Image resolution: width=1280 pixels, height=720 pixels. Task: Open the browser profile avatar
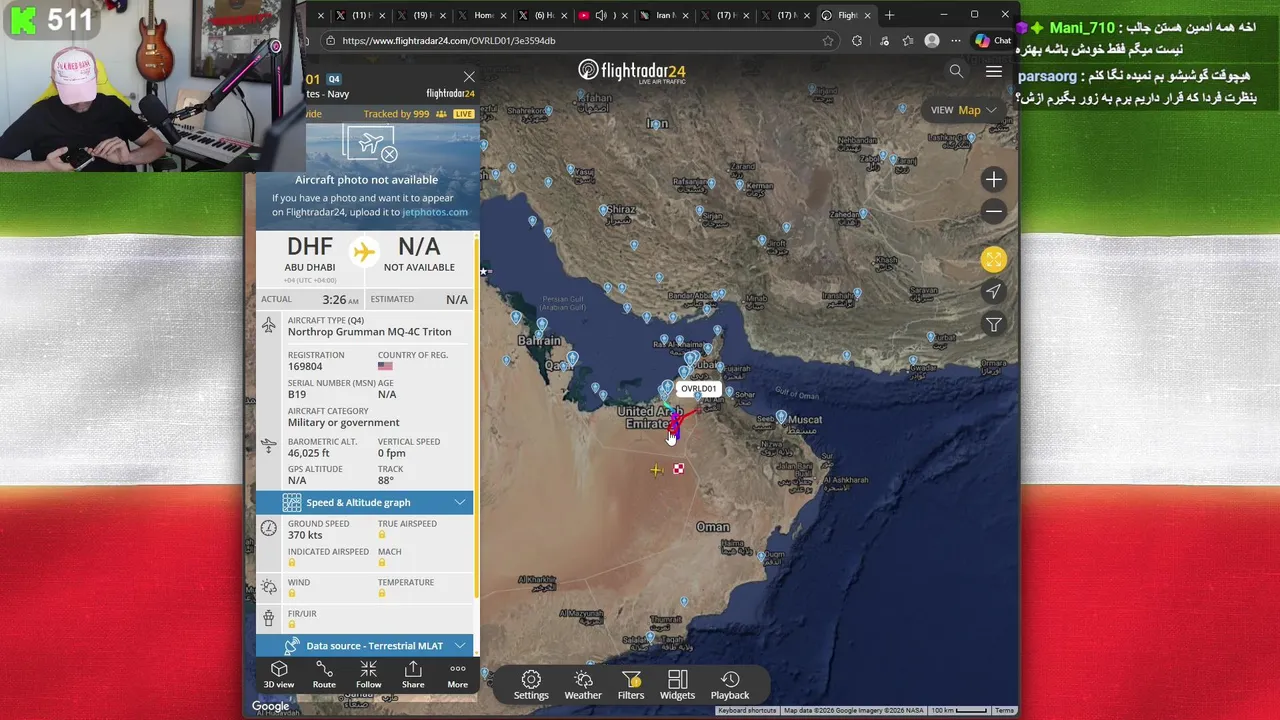(x=932, y=41)
